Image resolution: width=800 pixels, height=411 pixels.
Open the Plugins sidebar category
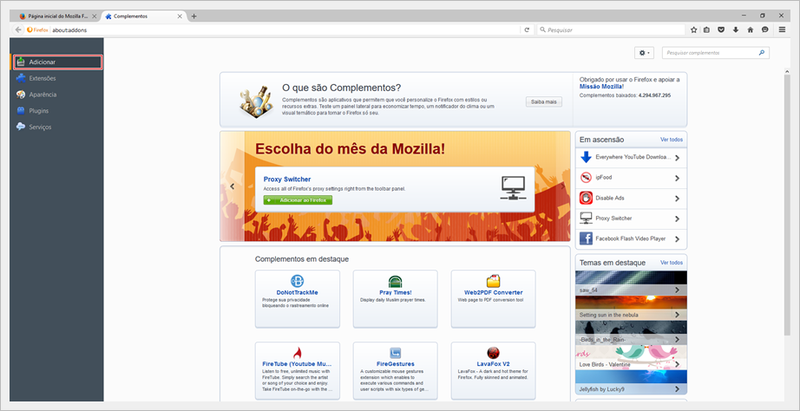pyautogui.click(x=56, y=111)
